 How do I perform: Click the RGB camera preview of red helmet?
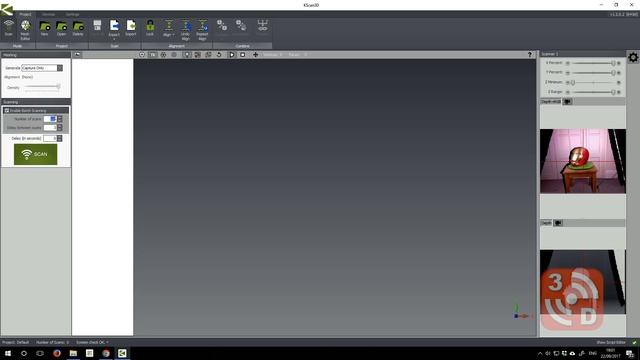(583, 161)
